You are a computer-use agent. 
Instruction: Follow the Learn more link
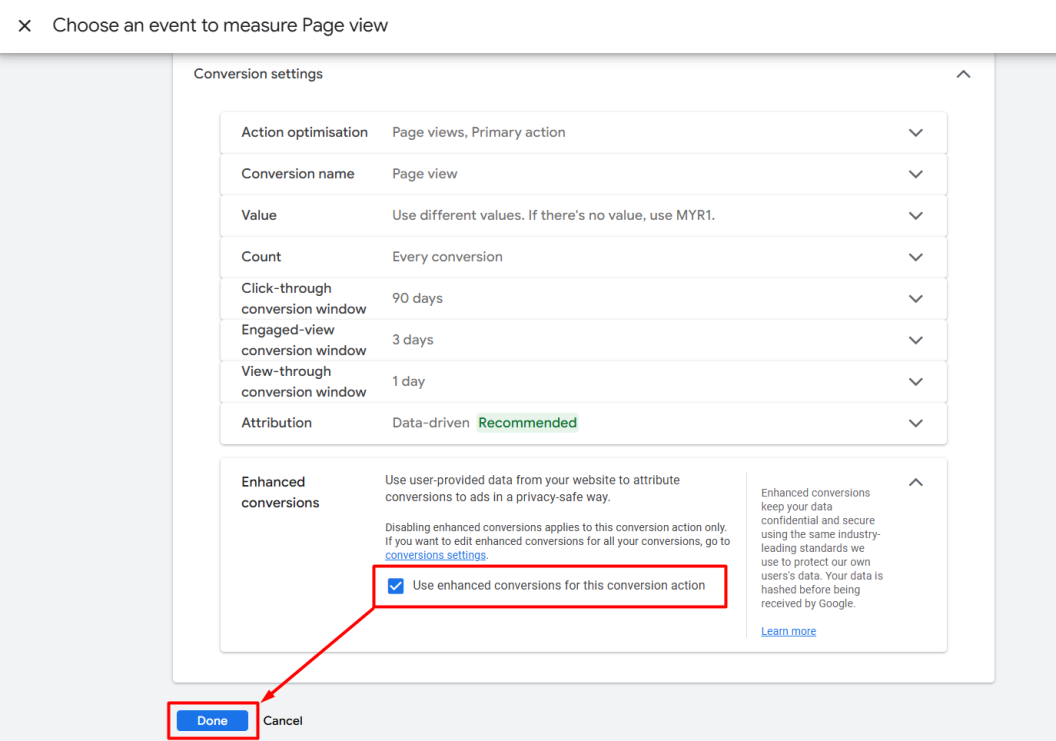click(788, 631)
